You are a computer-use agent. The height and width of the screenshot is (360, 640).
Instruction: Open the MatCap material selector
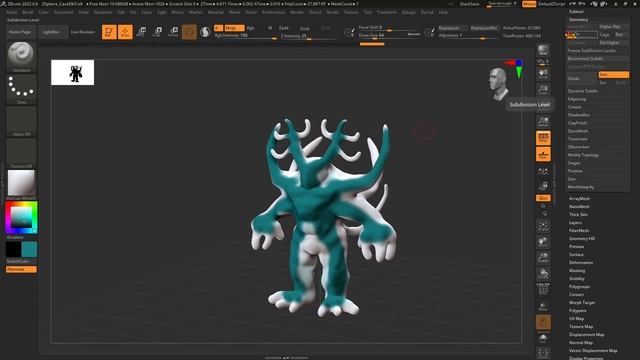click(21, 184)
